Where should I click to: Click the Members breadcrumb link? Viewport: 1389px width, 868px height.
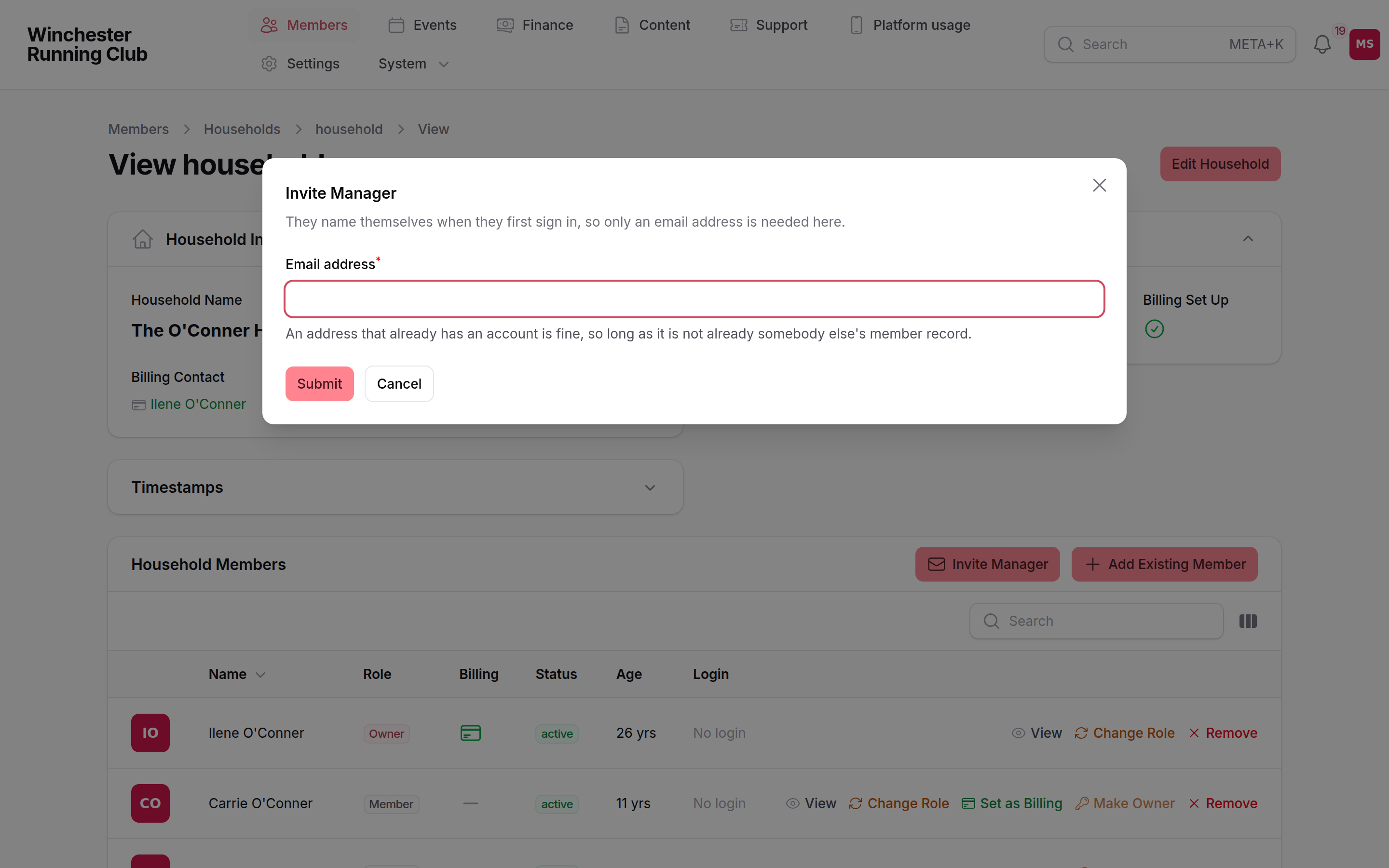tap(138, 129)
